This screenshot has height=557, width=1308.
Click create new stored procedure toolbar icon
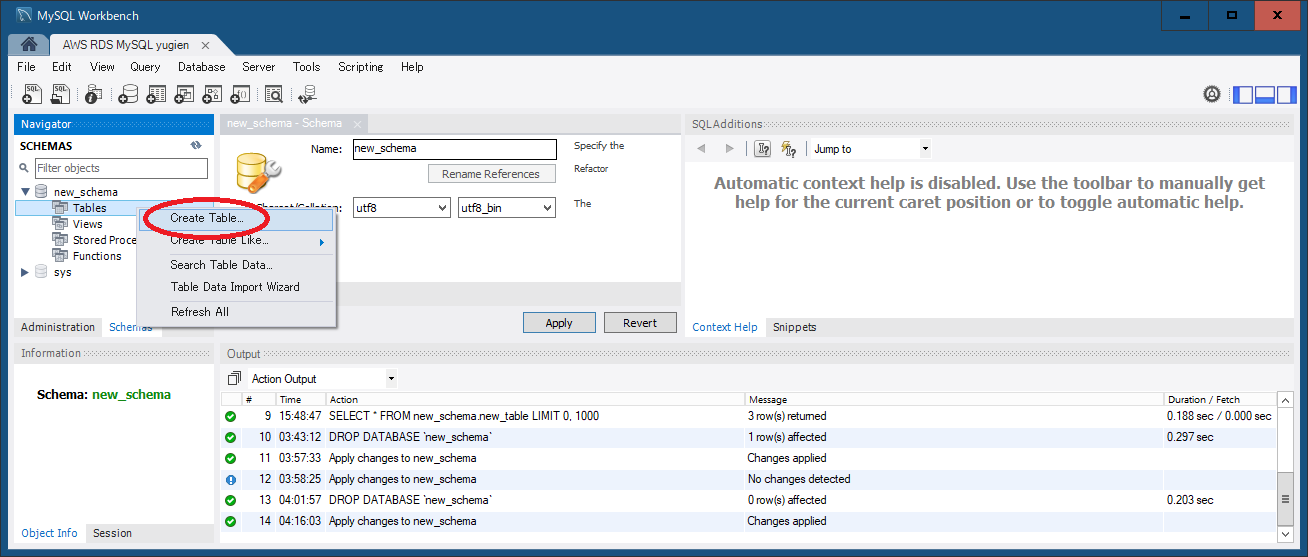[x=212, y=94]
